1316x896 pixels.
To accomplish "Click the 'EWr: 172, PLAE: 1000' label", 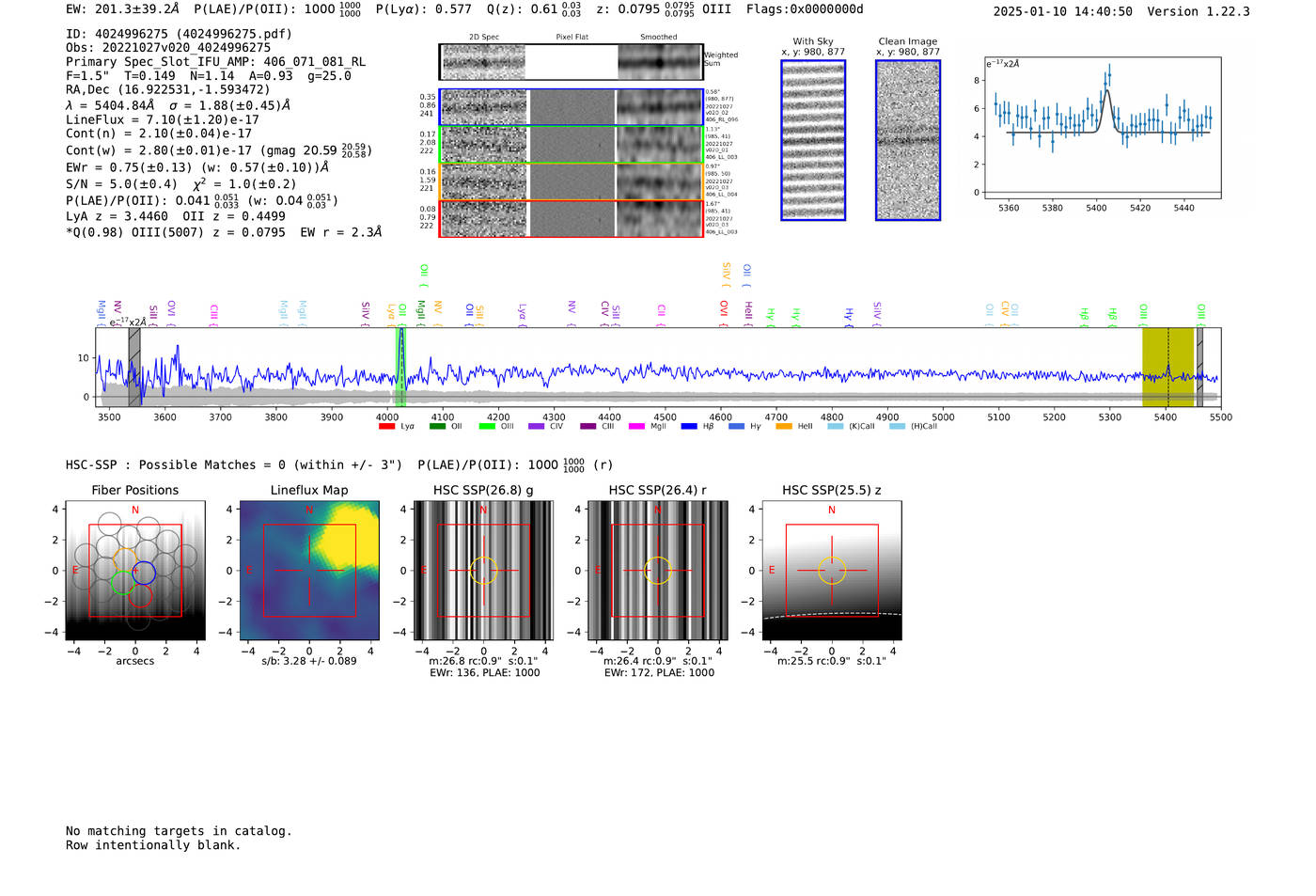I will pyautogui.click(x=659, y=672).
